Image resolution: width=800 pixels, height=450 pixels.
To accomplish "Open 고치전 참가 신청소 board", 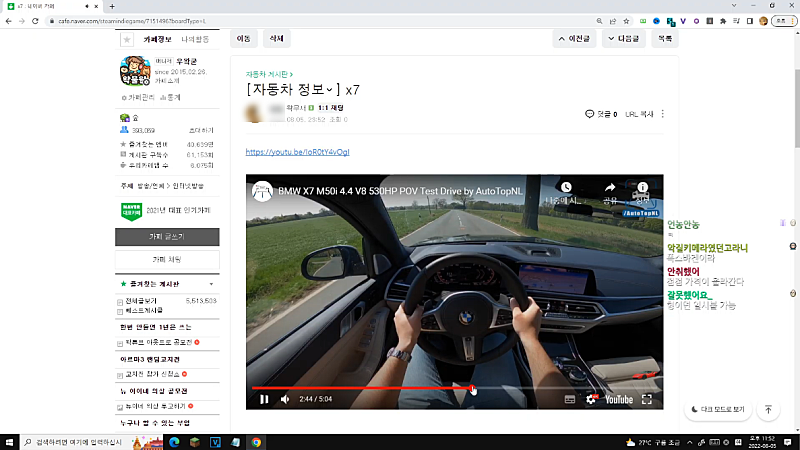I will pos(153,374).
